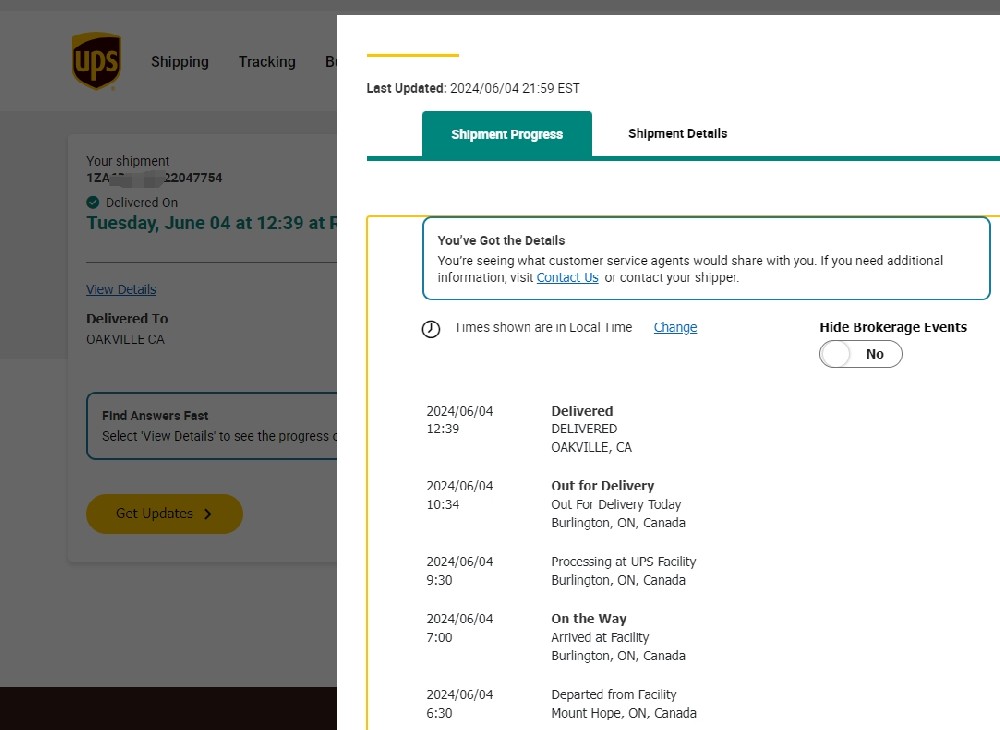Click the Times shown are in Local Time text
This screenshot has width=1000, height=730.
tap(543, 327)
